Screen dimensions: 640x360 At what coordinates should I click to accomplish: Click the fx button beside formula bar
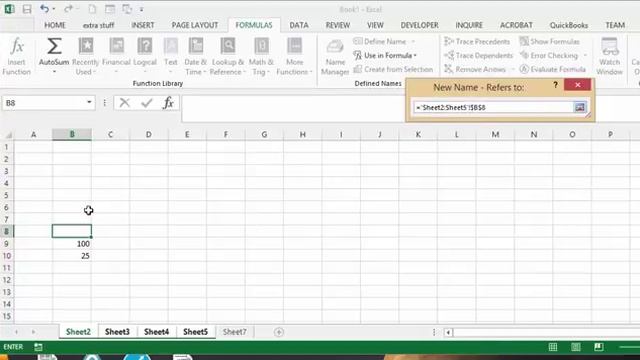click(x=168, y=103)
